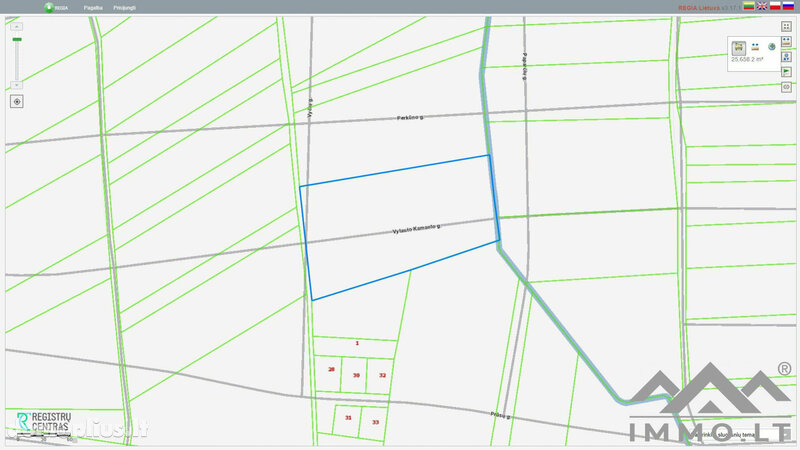Switch language to English flag
Image resolution: width=800 pixels, height=450 pixels.
(x=762, y=6)
